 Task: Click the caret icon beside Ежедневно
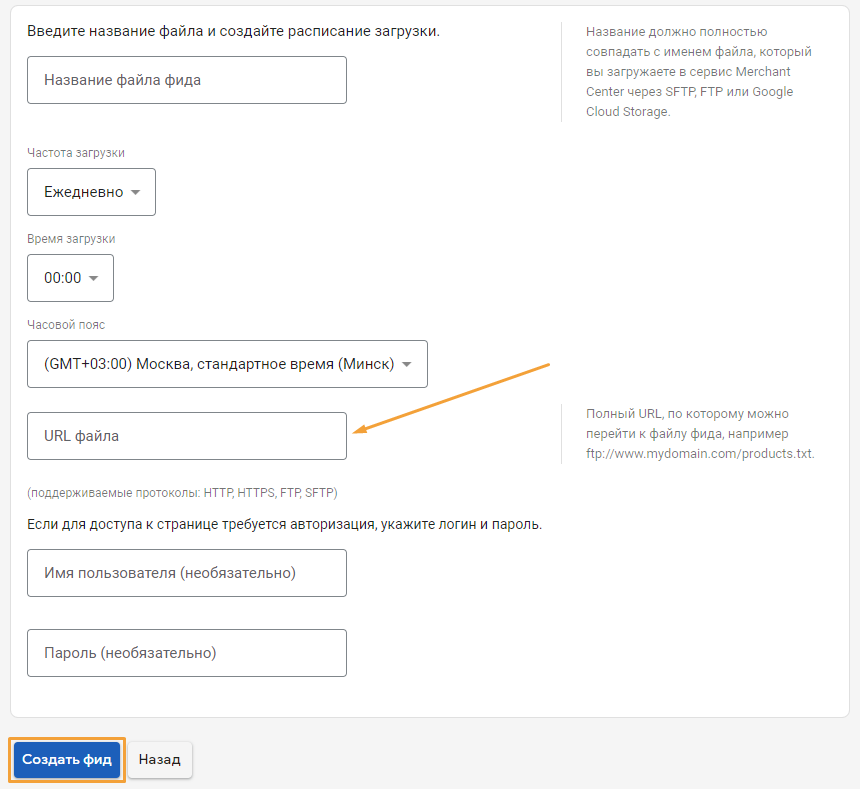tap(135, 192)
